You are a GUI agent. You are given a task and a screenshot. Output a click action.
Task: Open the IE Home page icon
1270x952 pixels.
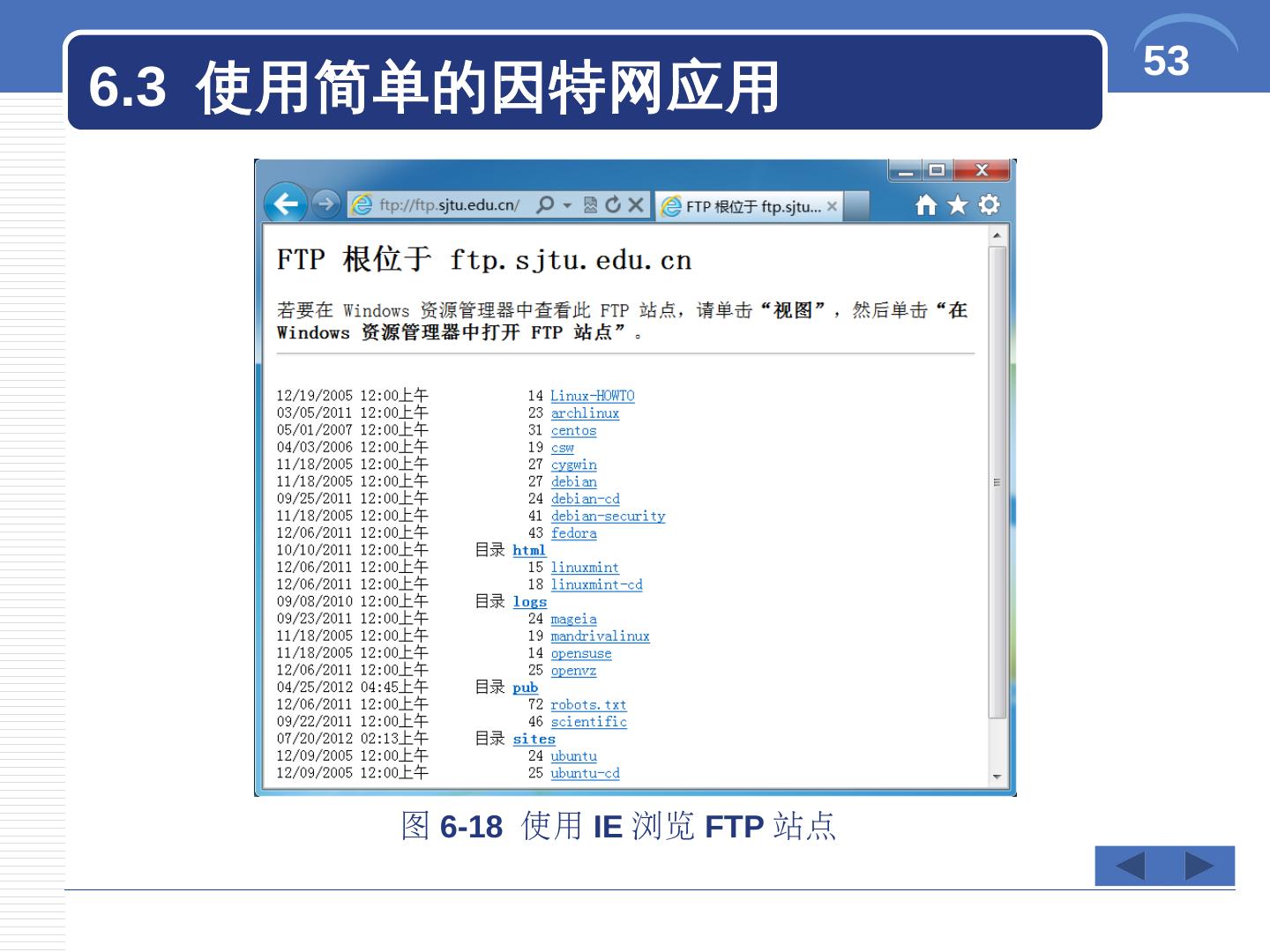(926, 205)
